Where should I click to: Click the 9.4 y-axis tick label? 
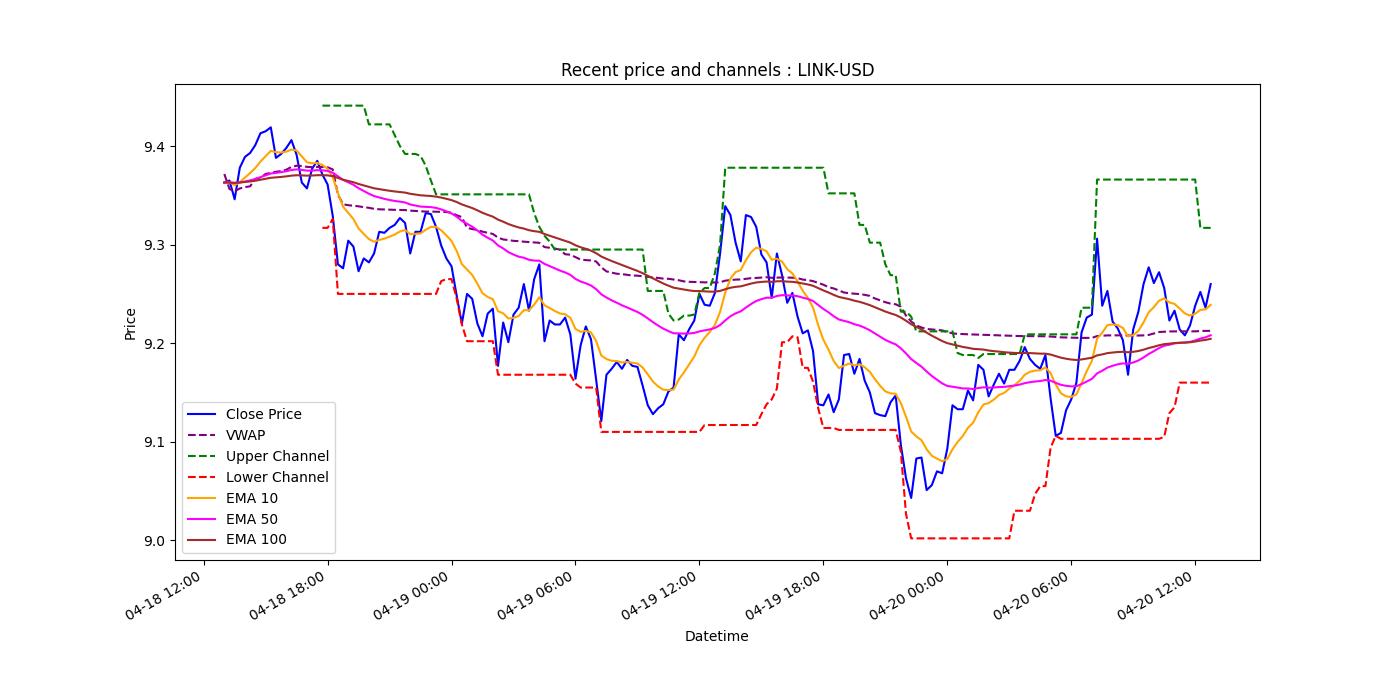click(x=156, y=147)
